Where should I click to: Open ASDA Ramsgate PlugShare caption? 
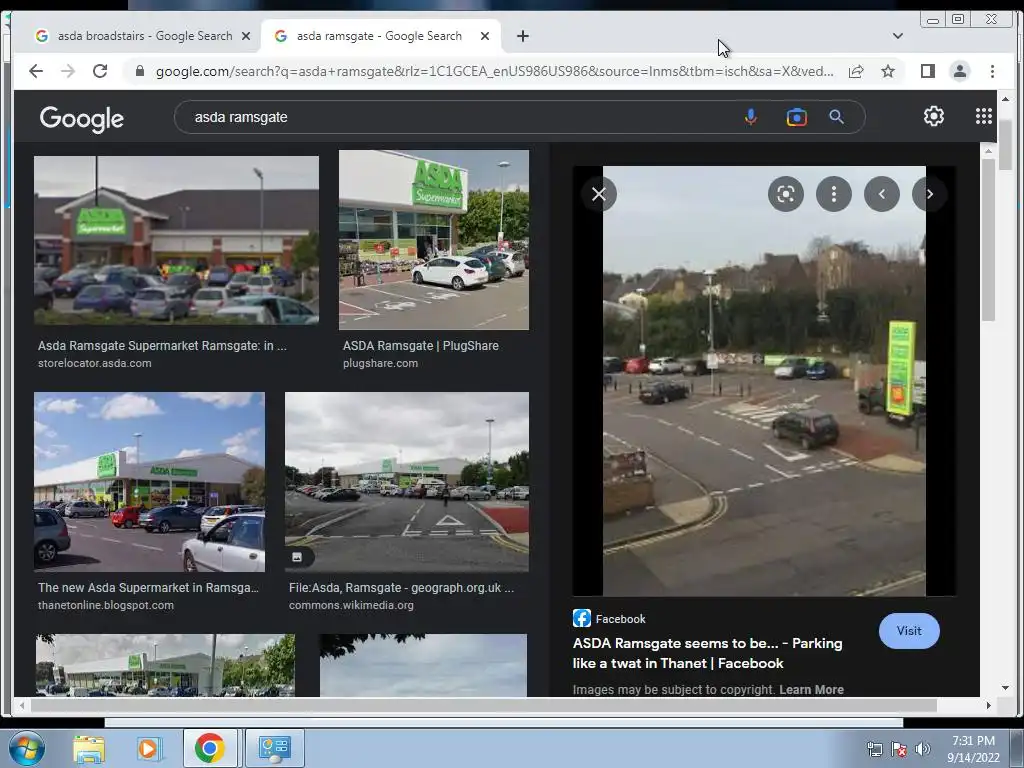point(421,353)
